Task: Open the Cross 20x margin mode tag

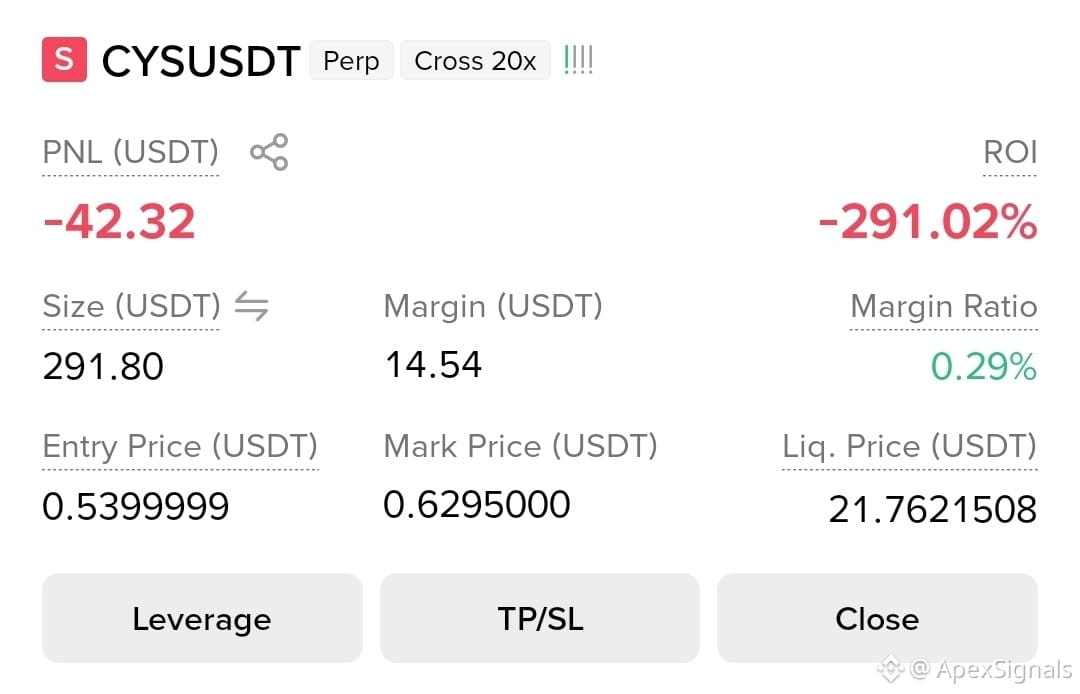Action: (x=475, y=61)
